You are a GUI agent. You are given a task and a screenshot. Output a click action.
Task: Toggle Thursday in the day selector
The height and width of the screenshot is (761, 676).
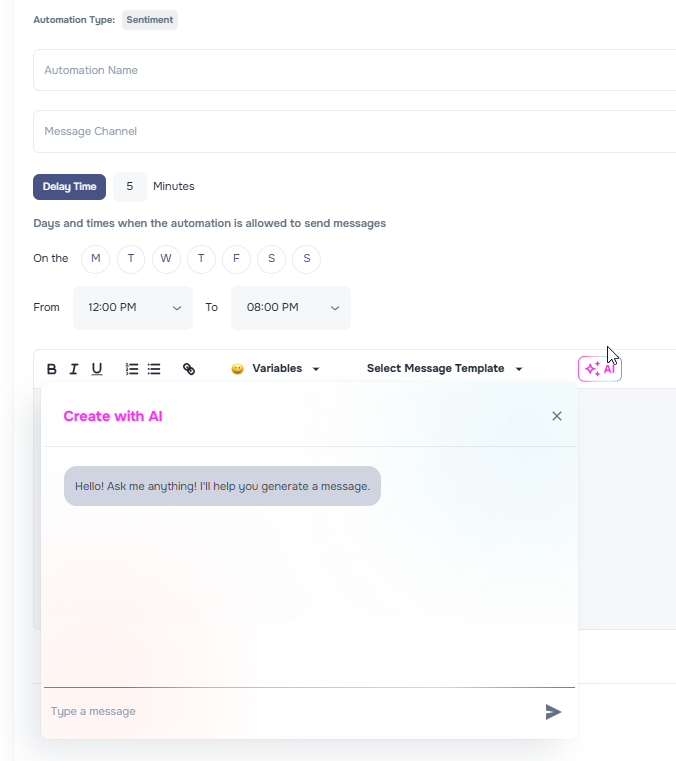tap(201, 259)
